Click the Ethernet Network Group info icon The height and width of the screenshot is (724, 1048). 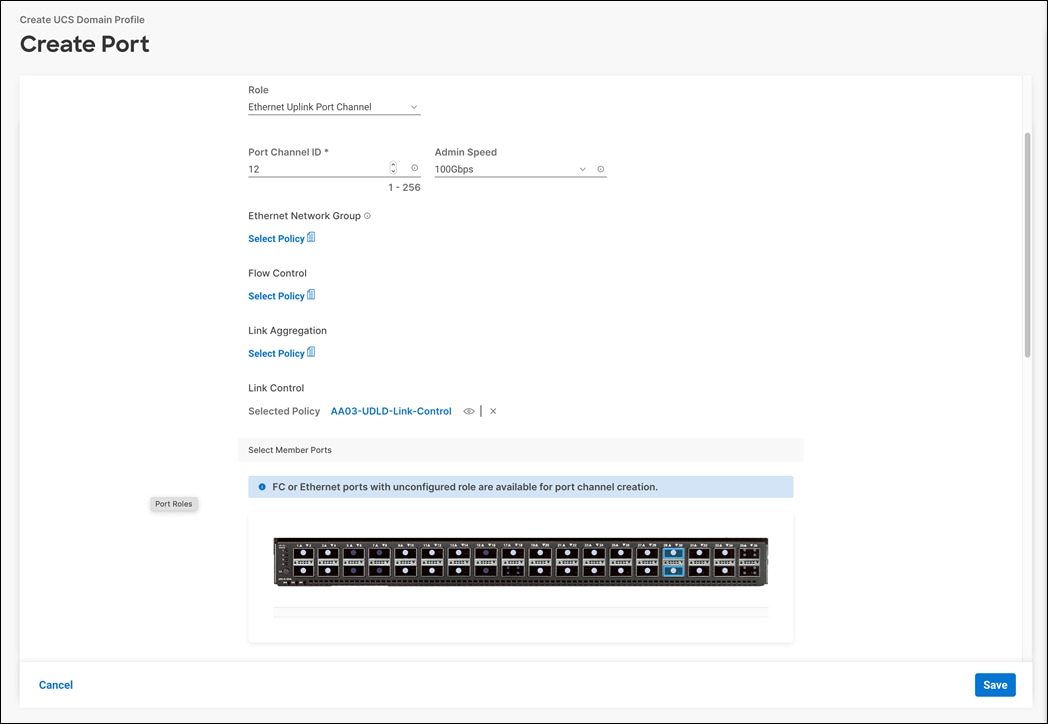click(365, 215)
